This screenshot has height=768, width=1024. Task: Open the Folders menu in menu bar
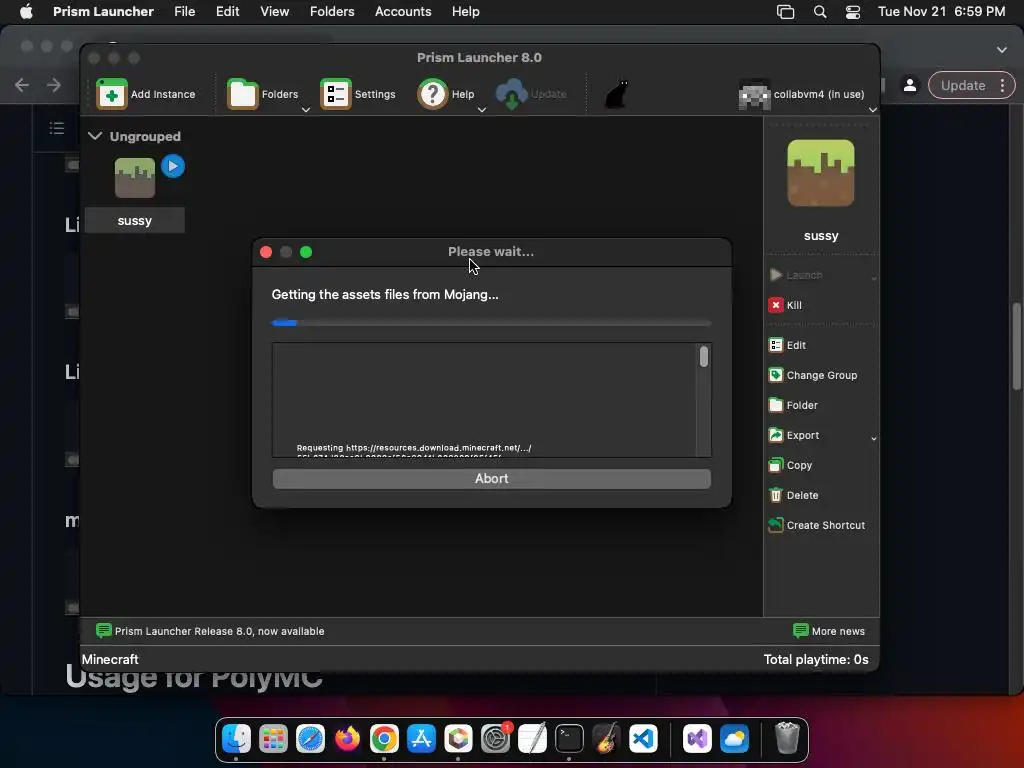click(x=332, y=11)
